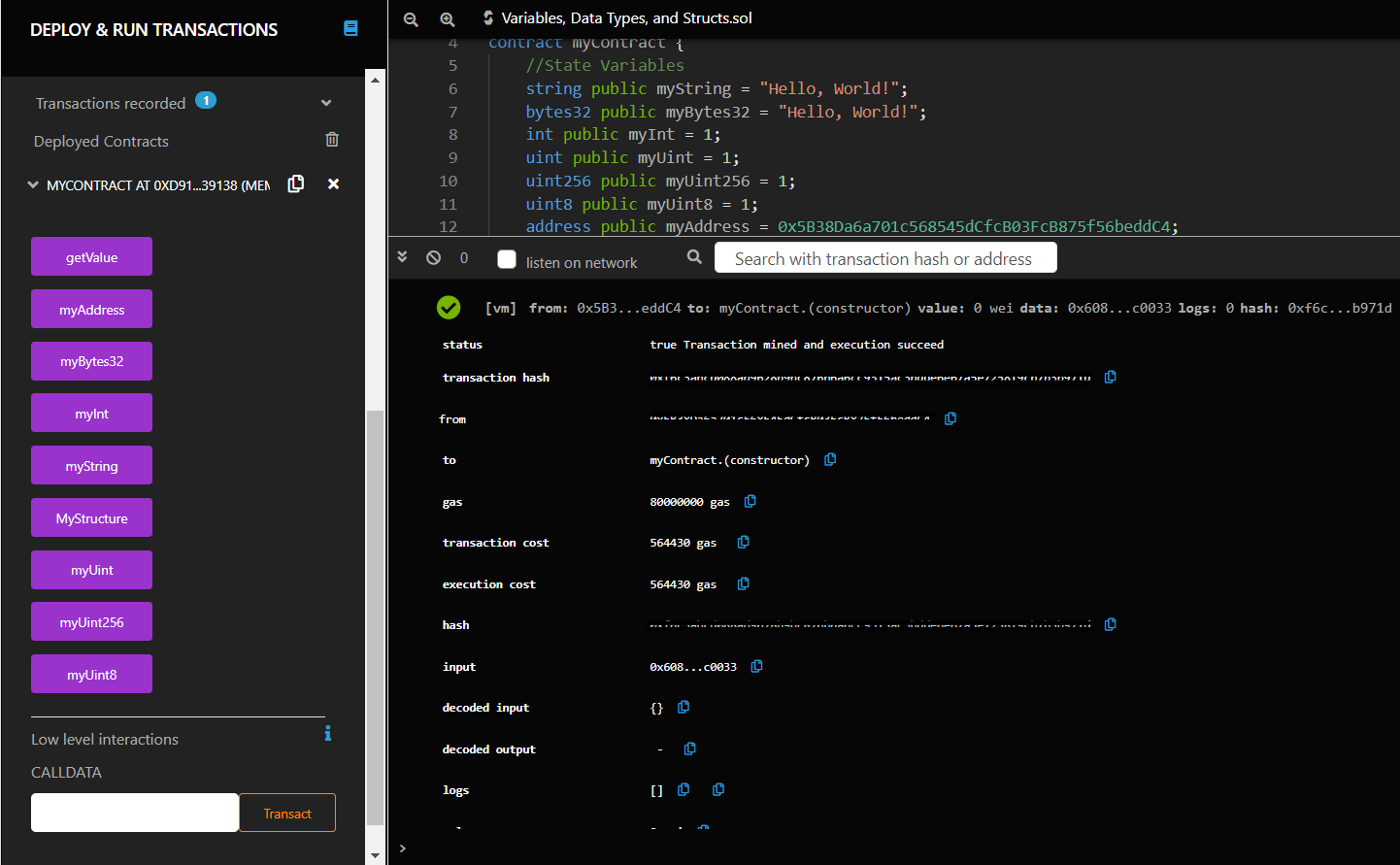Call the myString getter
Viewport: 1400px width, 865px height.
91,466
